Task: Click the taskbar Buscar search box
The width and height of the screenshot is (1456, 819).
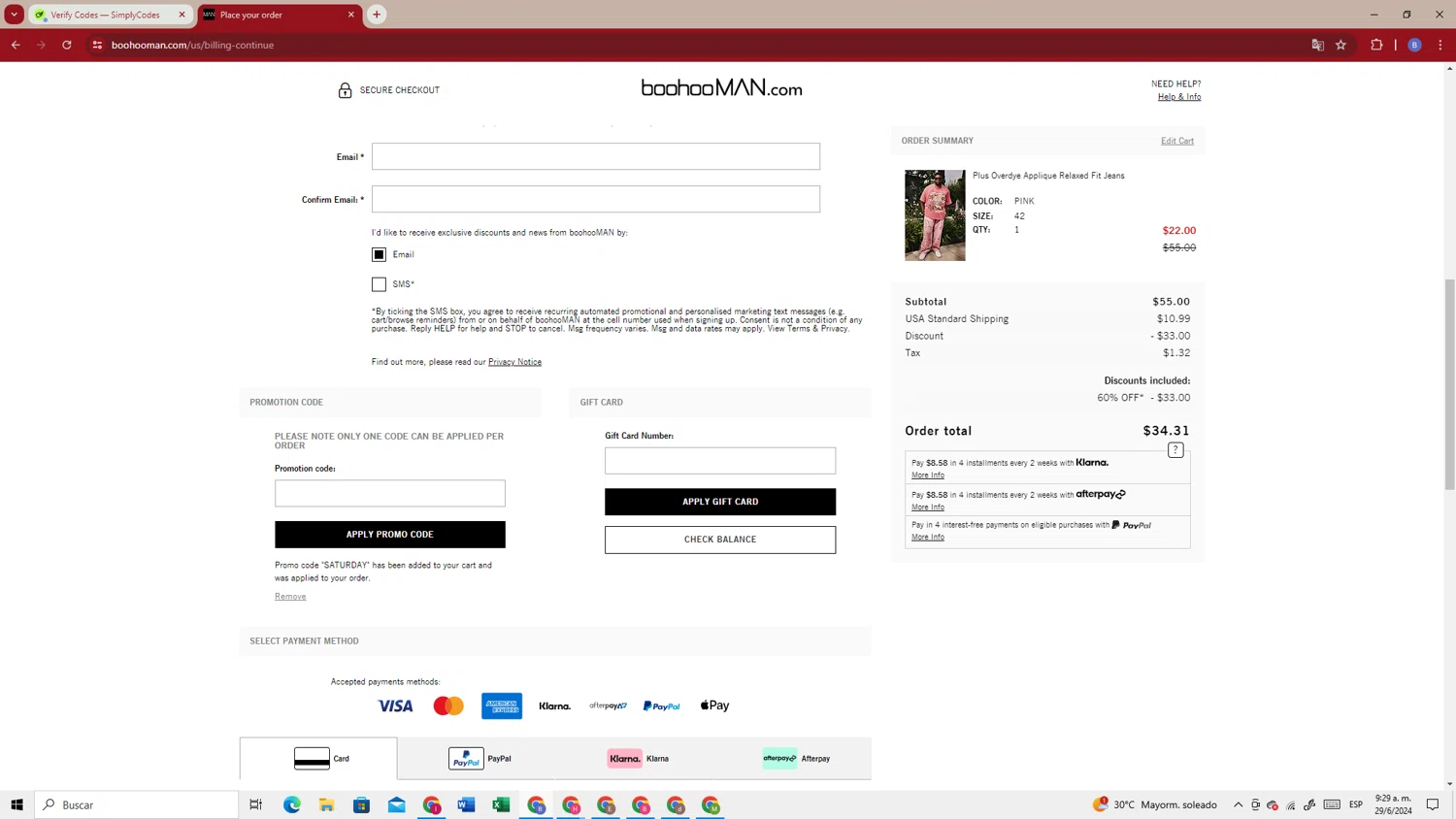Action: 137,804
